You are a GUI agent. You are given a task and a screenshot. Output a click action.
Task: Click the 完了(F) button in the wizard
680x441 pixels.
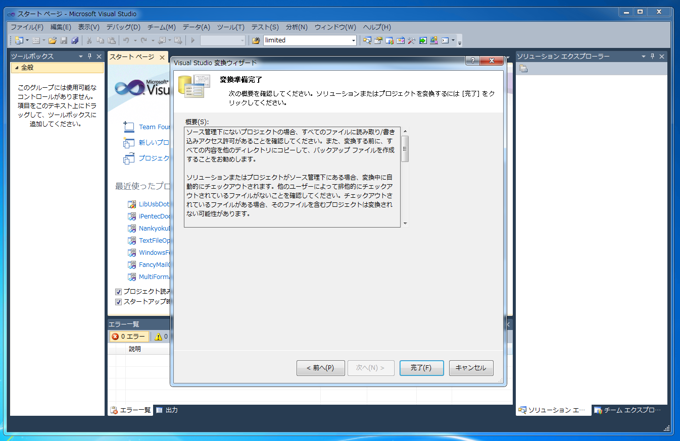click(421, 368)
